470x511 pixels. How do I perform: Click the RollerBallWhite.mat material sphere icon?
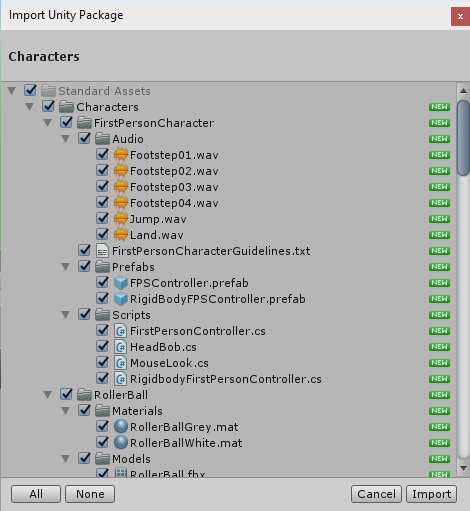pos(121,443)
